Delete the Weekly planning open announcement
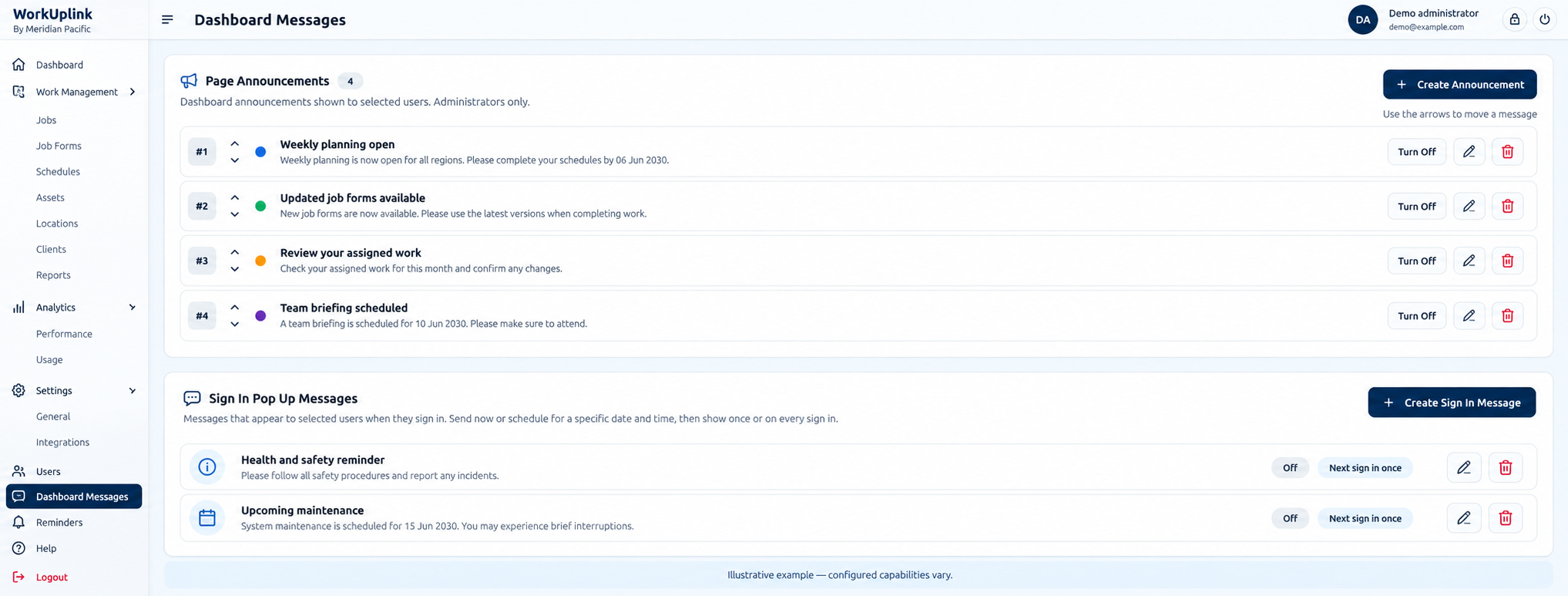 tap(1507, 152)
